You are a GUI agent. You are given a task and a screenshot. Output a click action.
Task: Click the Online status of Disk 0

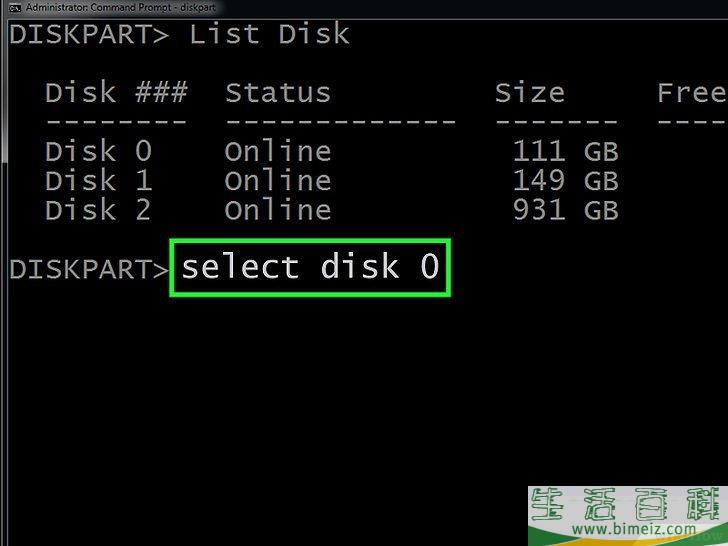277,152
